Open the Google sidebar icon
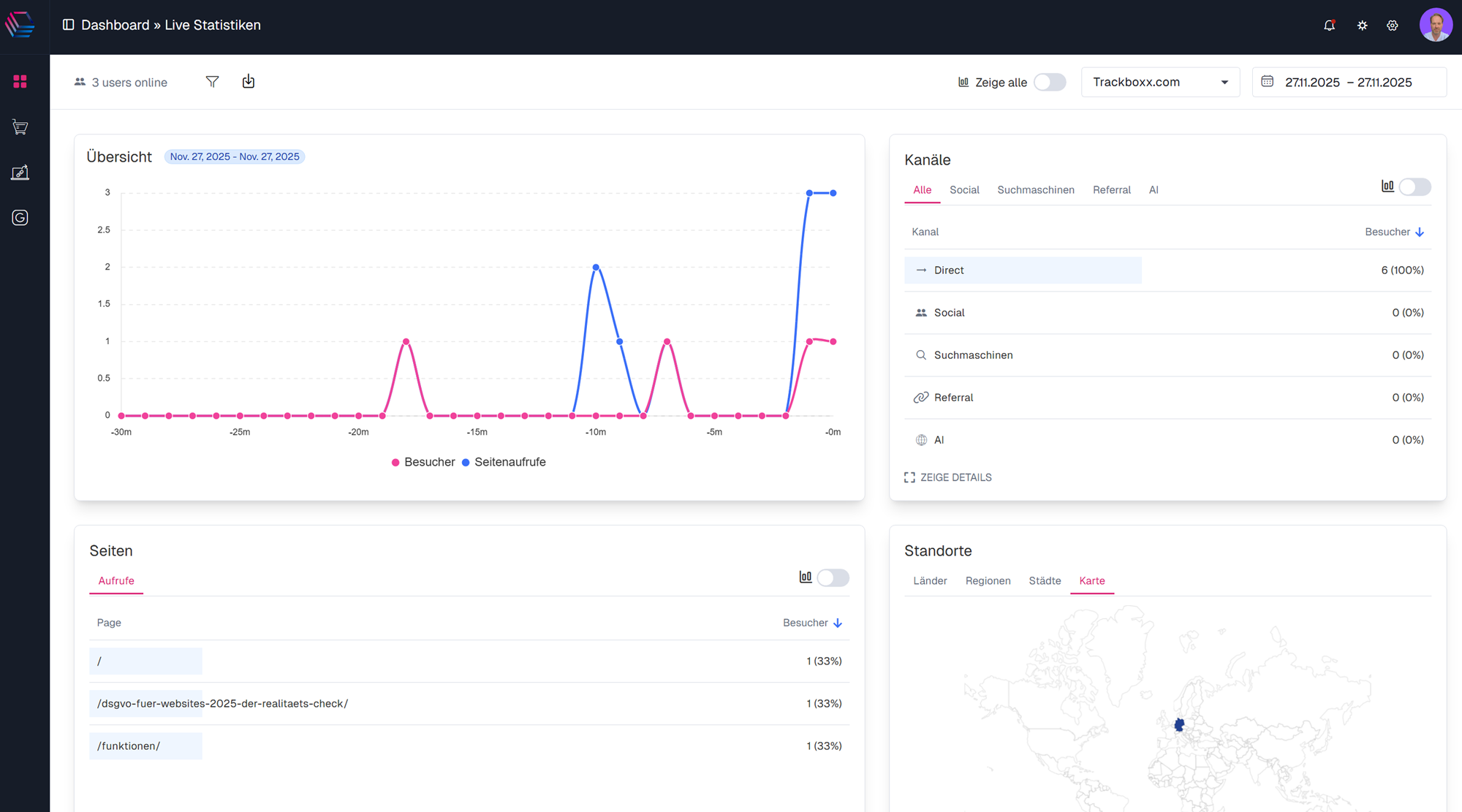This screenshot has height=812, width=1462. [20, 218]
